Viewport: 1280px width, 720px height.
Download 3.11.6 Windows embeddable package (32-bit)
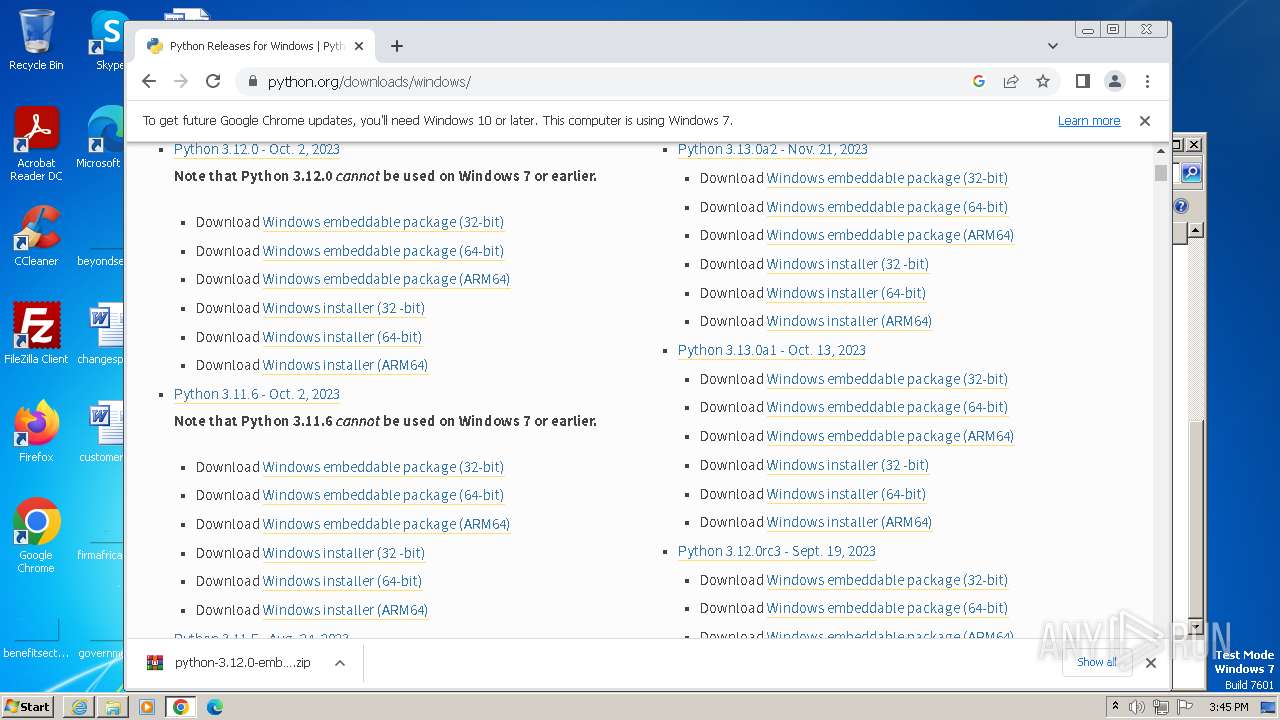point(383,467)
